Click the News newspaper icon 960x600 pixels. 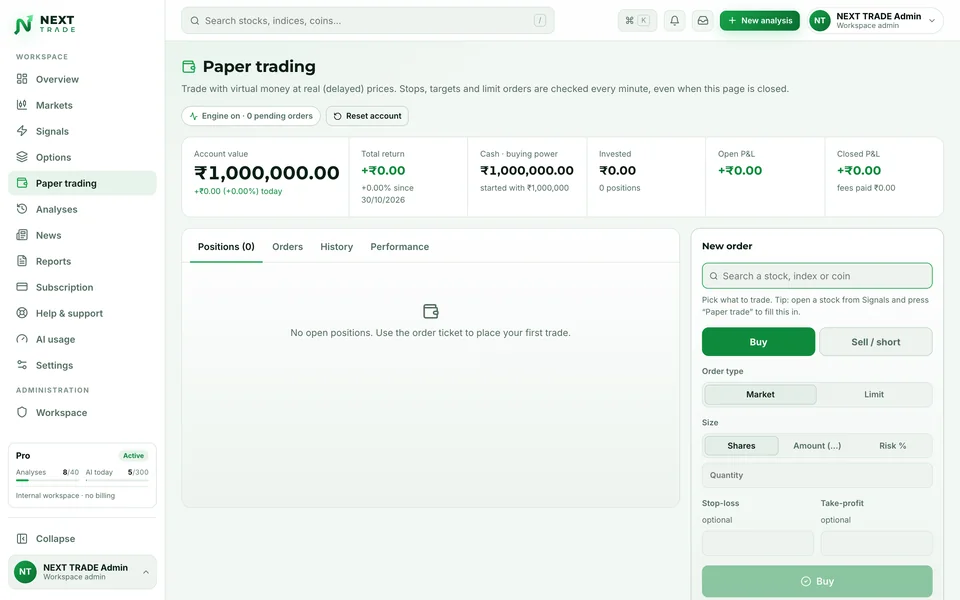(x=22, y=235)
